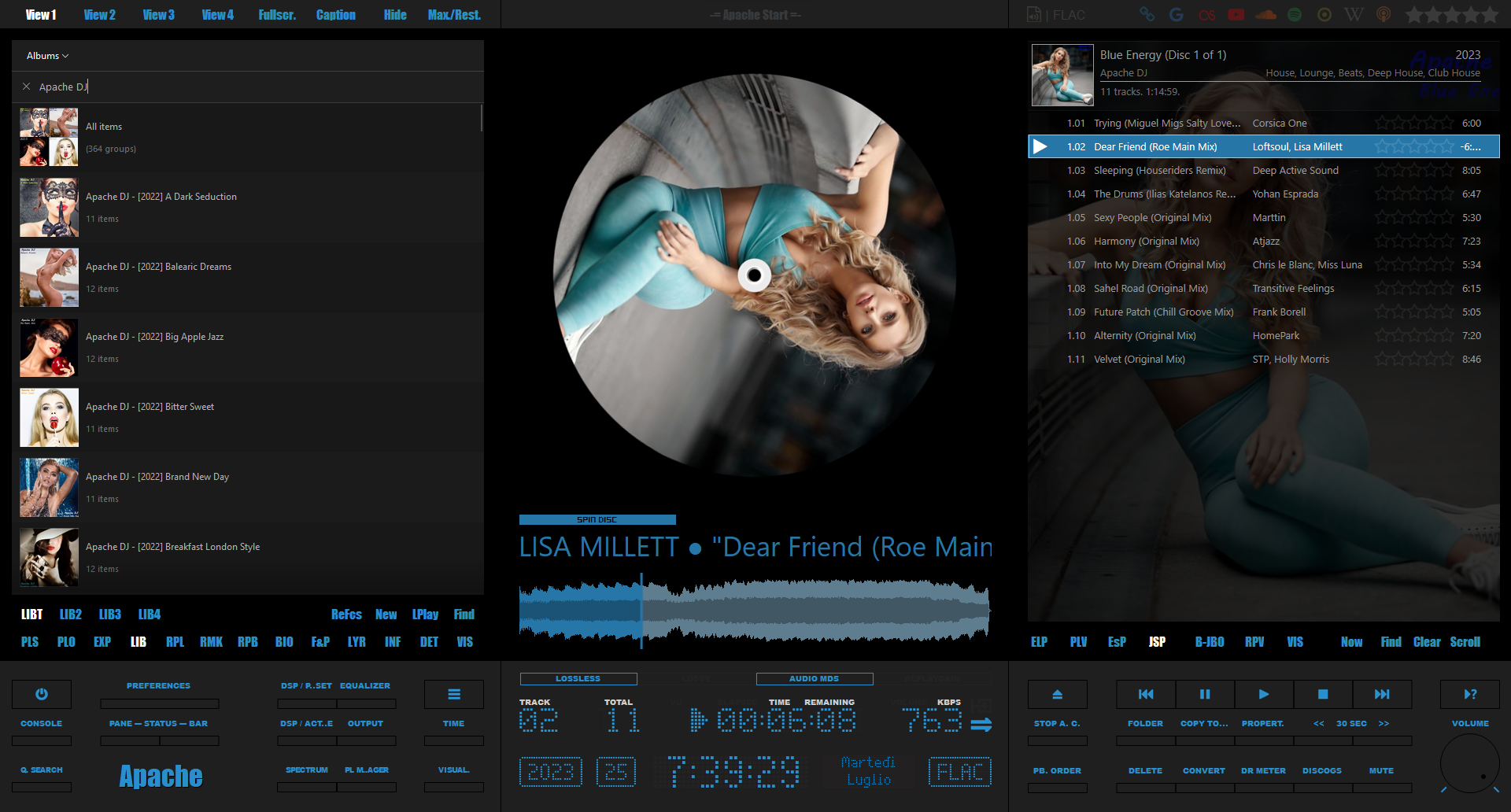Click the Blue Energy album cover thumbnail
Screen dimensions: 1511x812
pyautogui.click(x=1062, y=75)
